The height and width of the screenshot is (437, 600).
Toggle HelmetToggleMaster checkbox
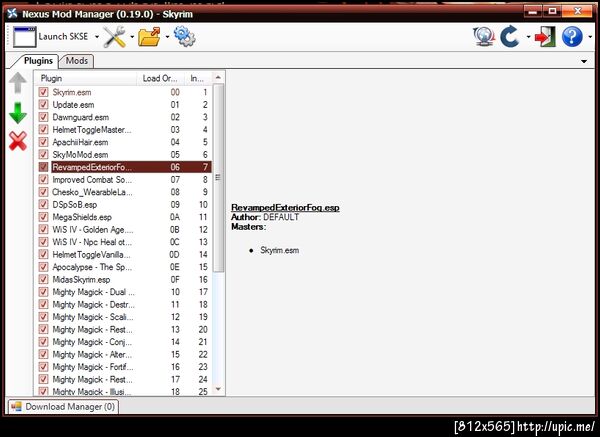(x=43, y=130)
